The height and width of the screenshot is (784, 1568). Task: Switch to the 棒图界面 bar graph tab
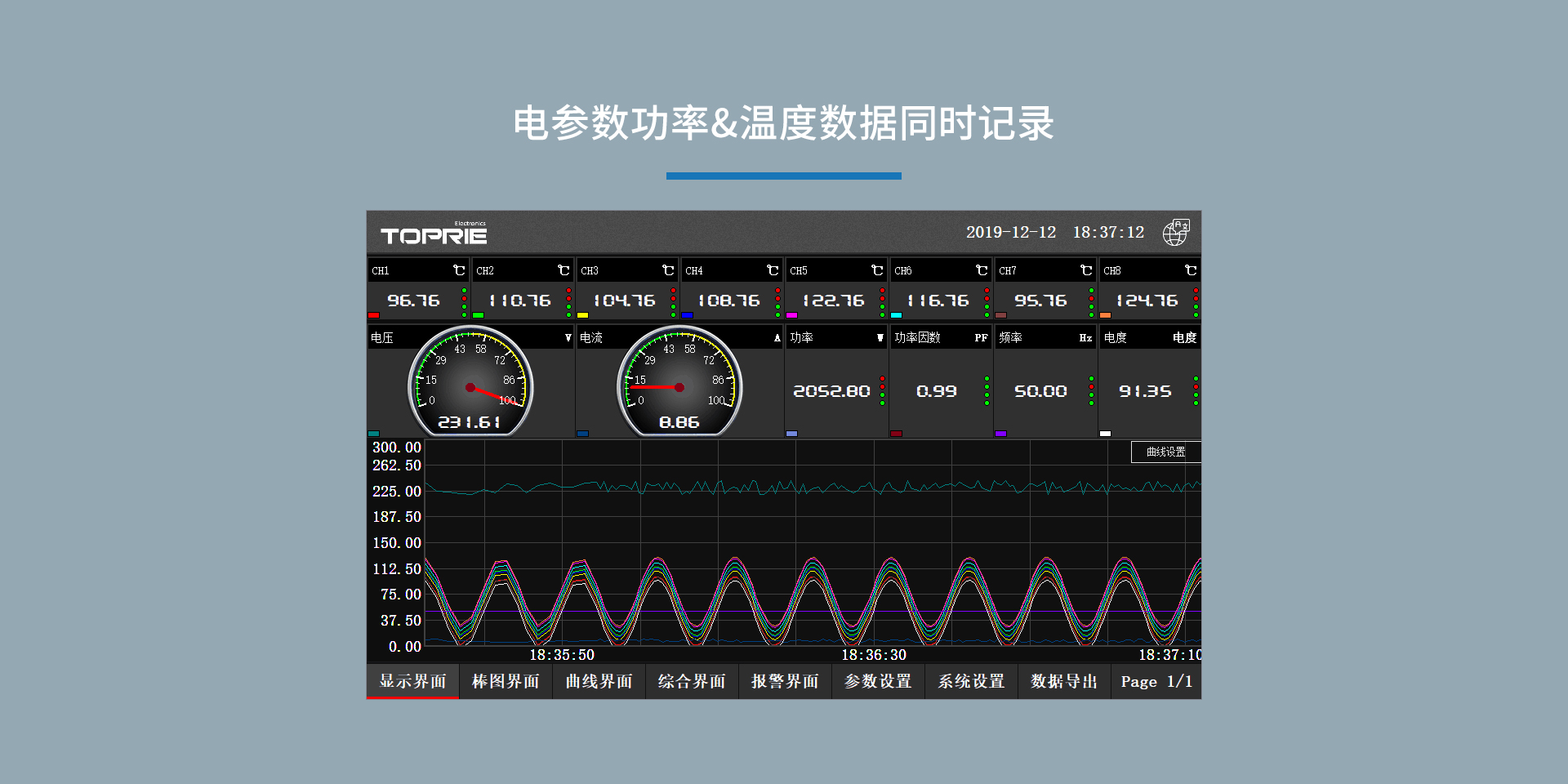pyautogui.click(x=506, y=681)
